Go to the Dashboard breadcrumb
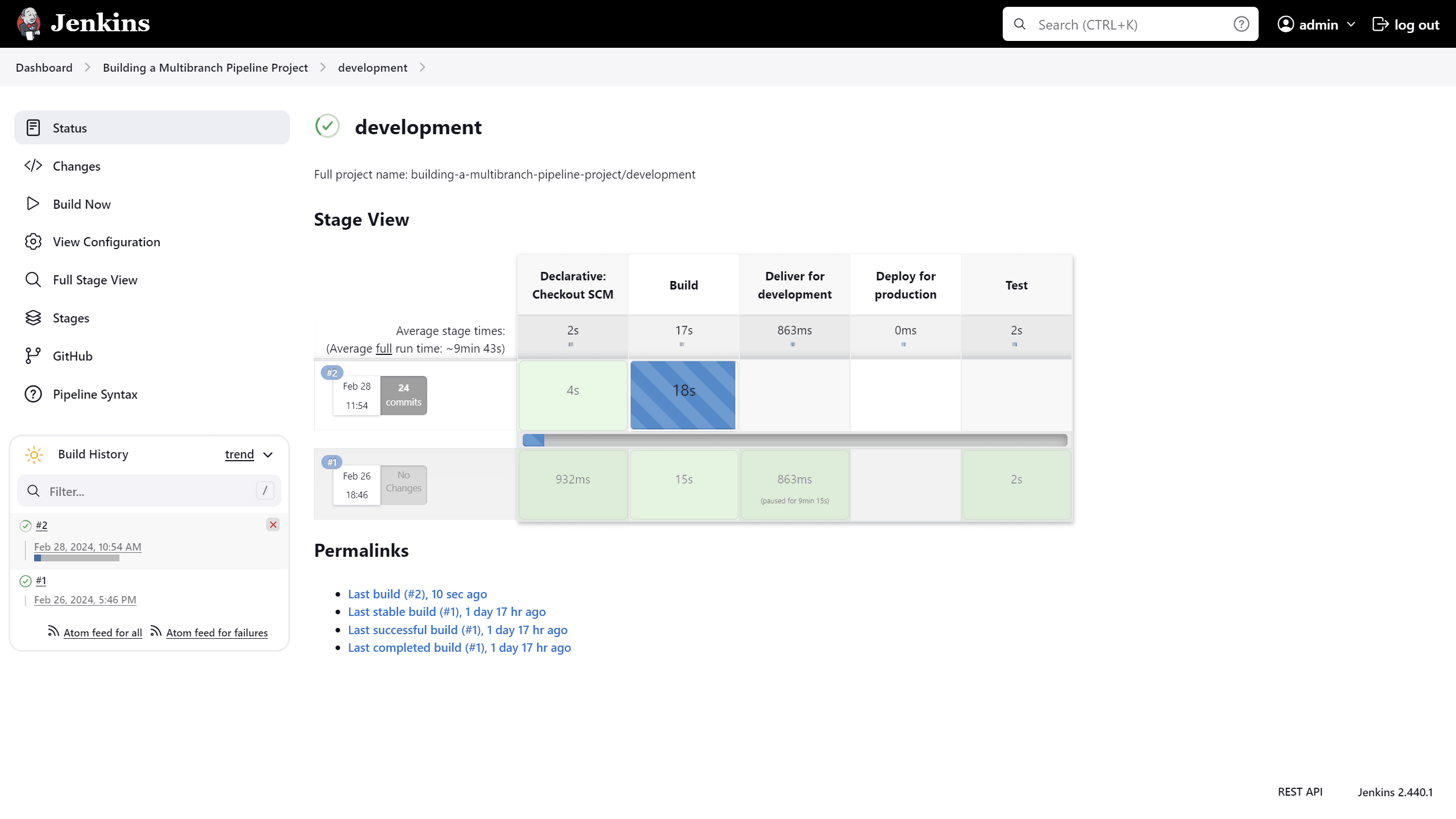This screenshot has width=1456, height=819. point(44,67)
